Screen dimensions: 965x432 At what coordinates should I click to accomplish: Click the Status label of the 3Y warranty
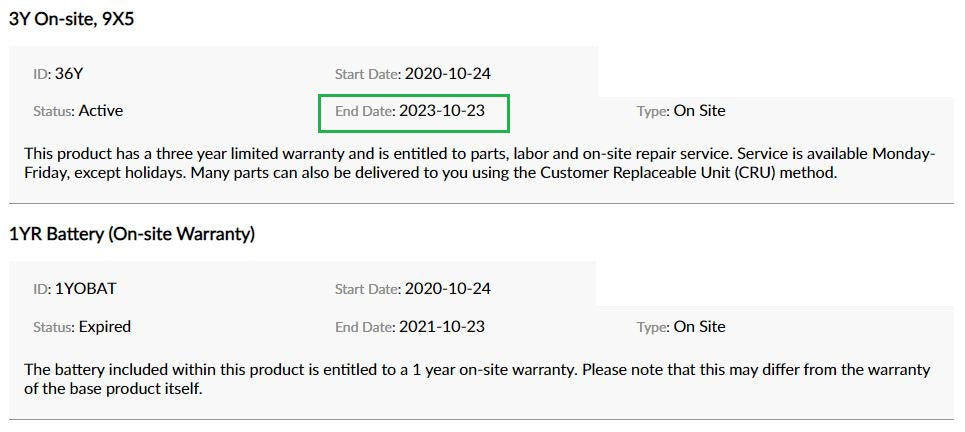(54, 111)
